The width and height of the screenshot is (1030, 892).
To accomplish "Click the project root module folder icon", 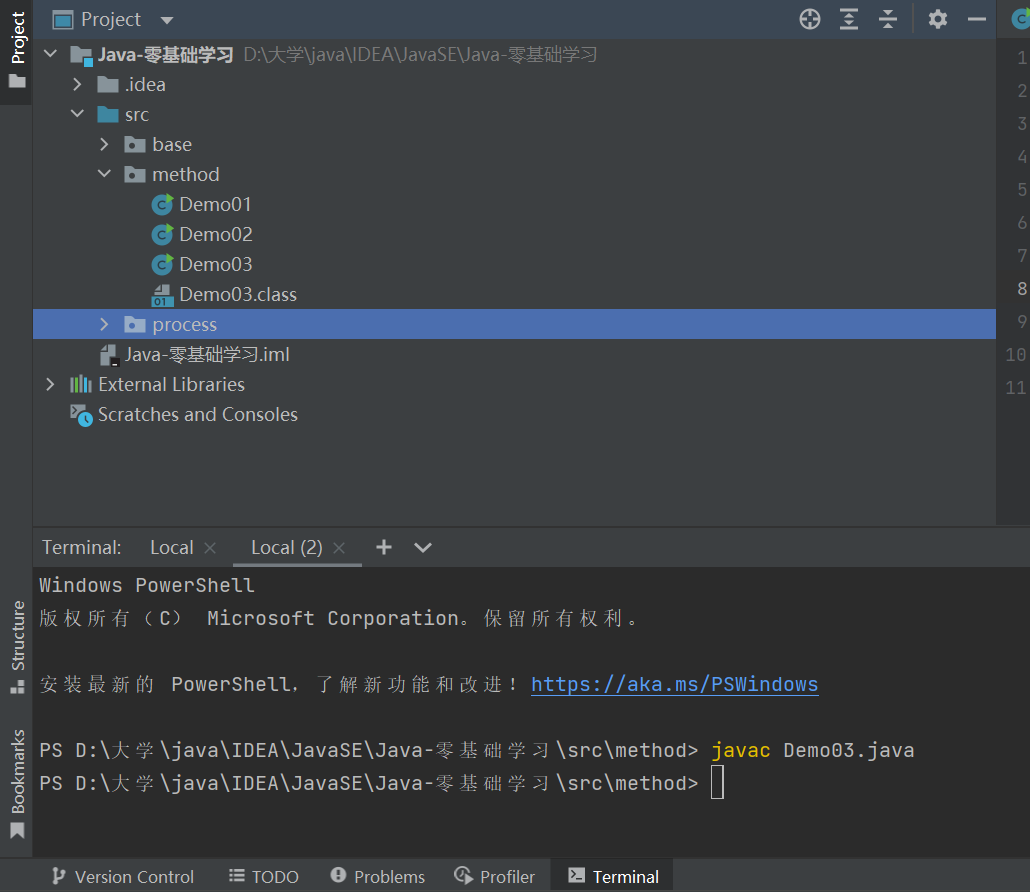I will click(x=81, y=55).
